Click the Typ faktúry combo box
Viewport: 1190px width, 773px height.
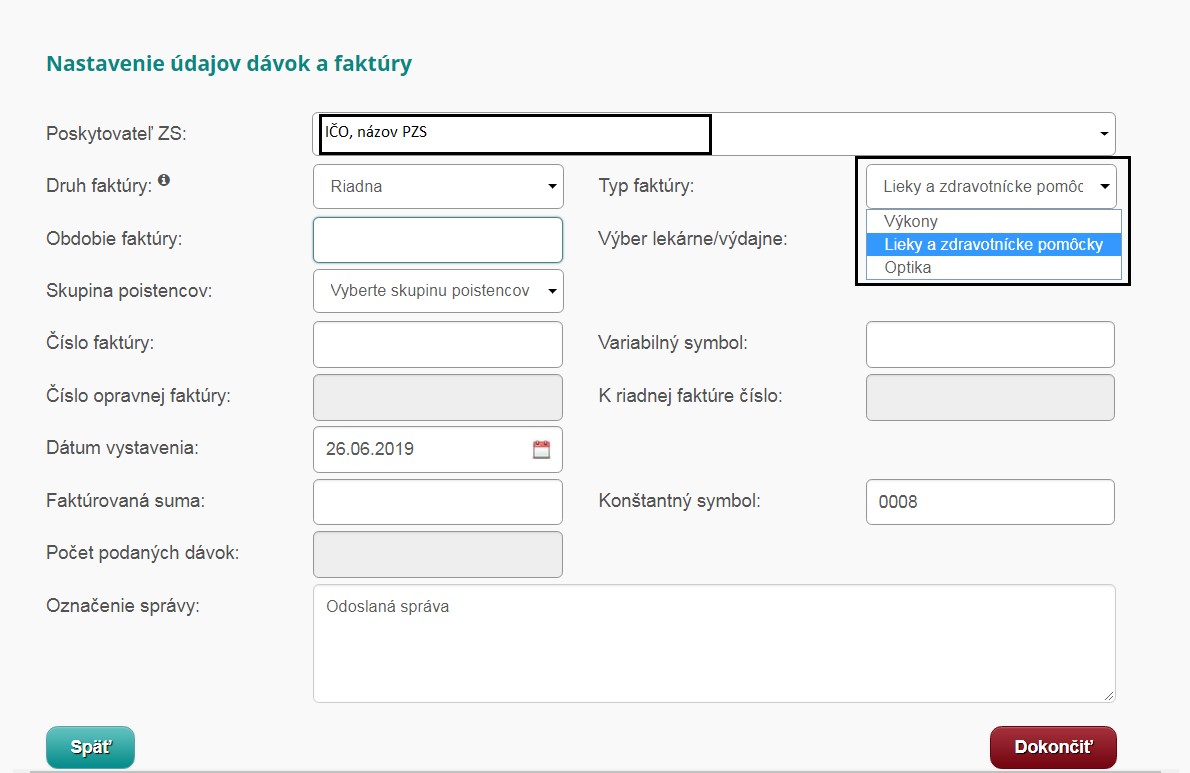point(990,187)
